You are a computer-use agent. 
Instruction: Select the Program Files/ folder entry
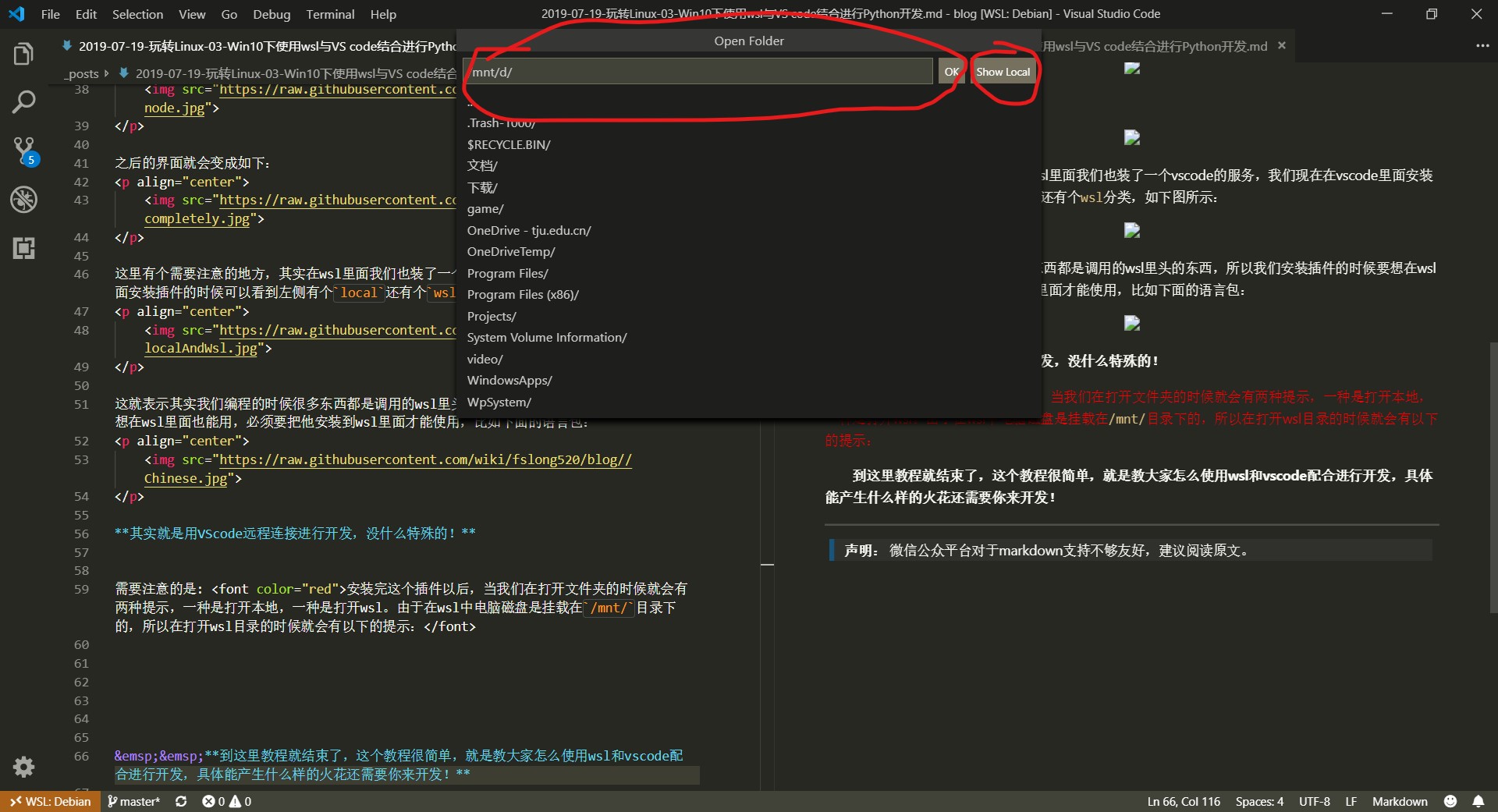[x=749, y=273]
